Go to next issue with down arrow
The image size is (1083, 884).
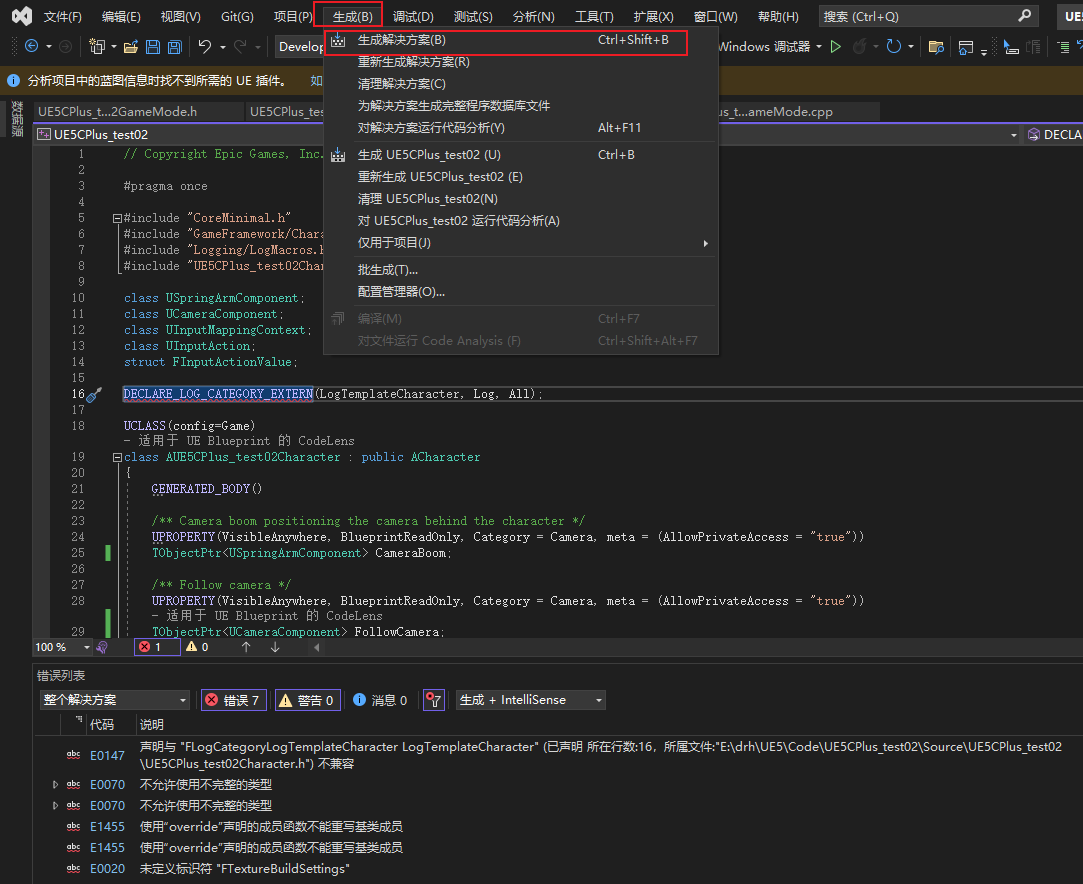pos(275,647)
